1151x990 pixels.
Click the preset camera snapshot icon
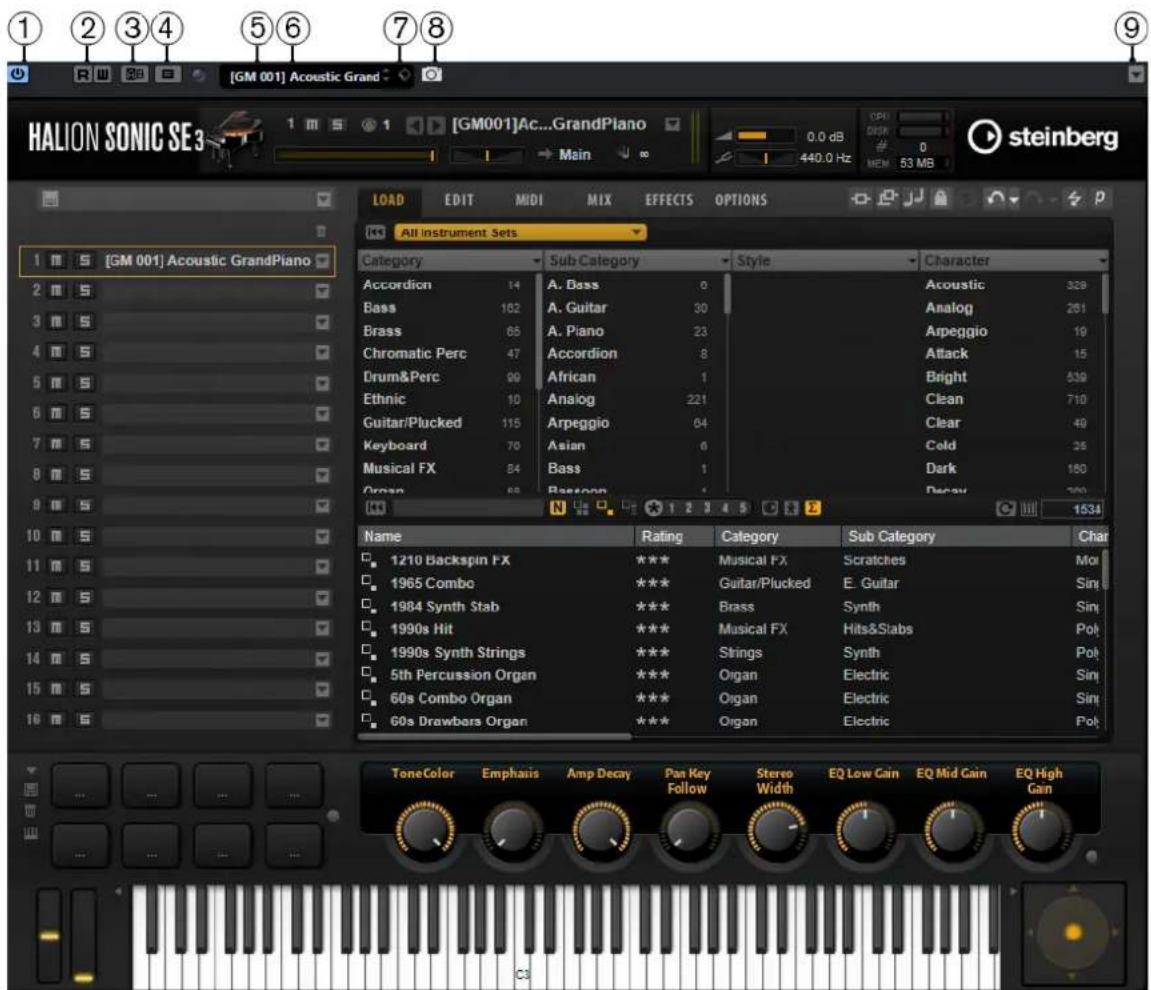[x=432, y=75]
